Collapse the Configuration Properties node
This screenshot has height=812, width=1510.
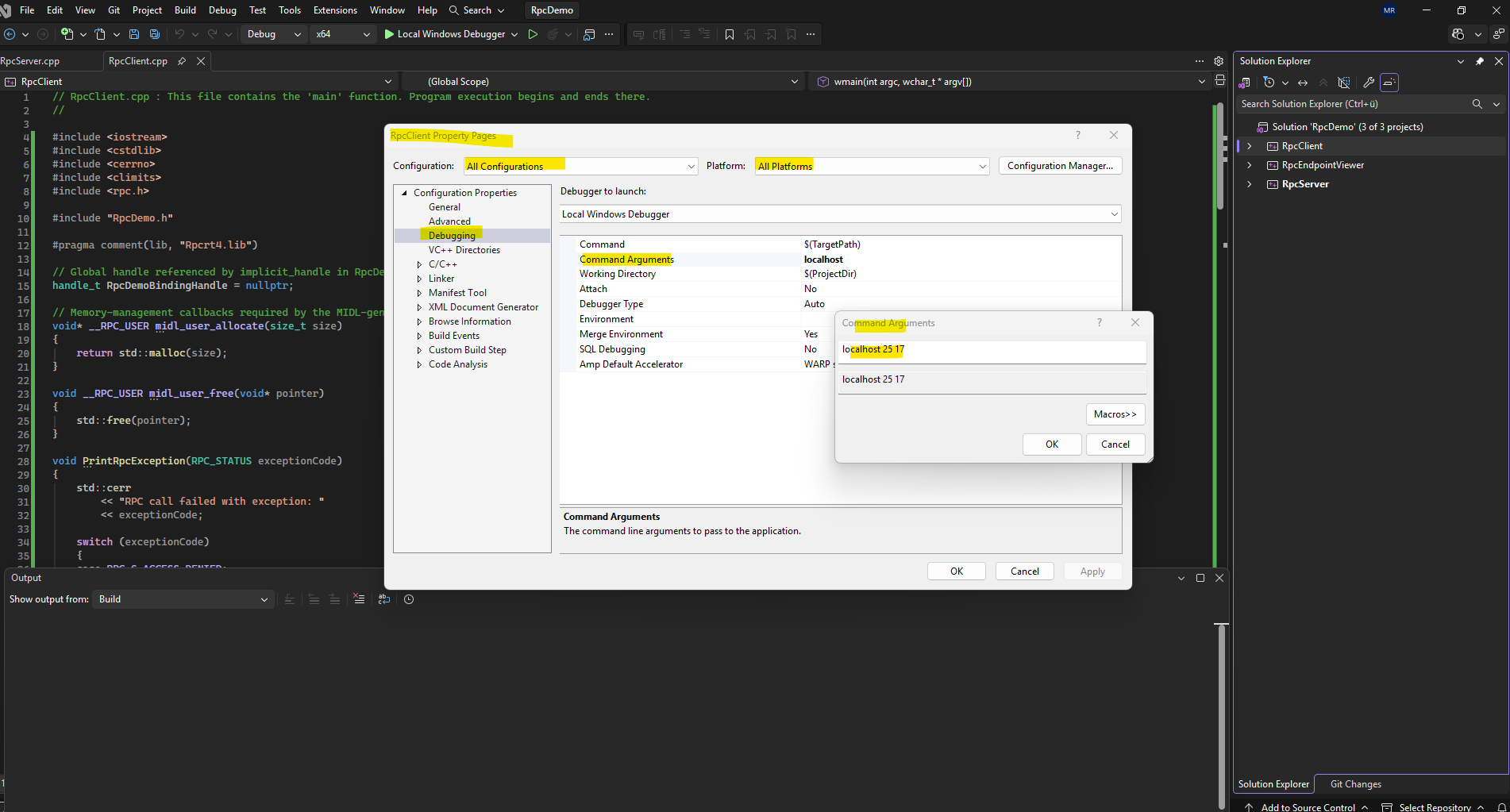tap(404, 193)
